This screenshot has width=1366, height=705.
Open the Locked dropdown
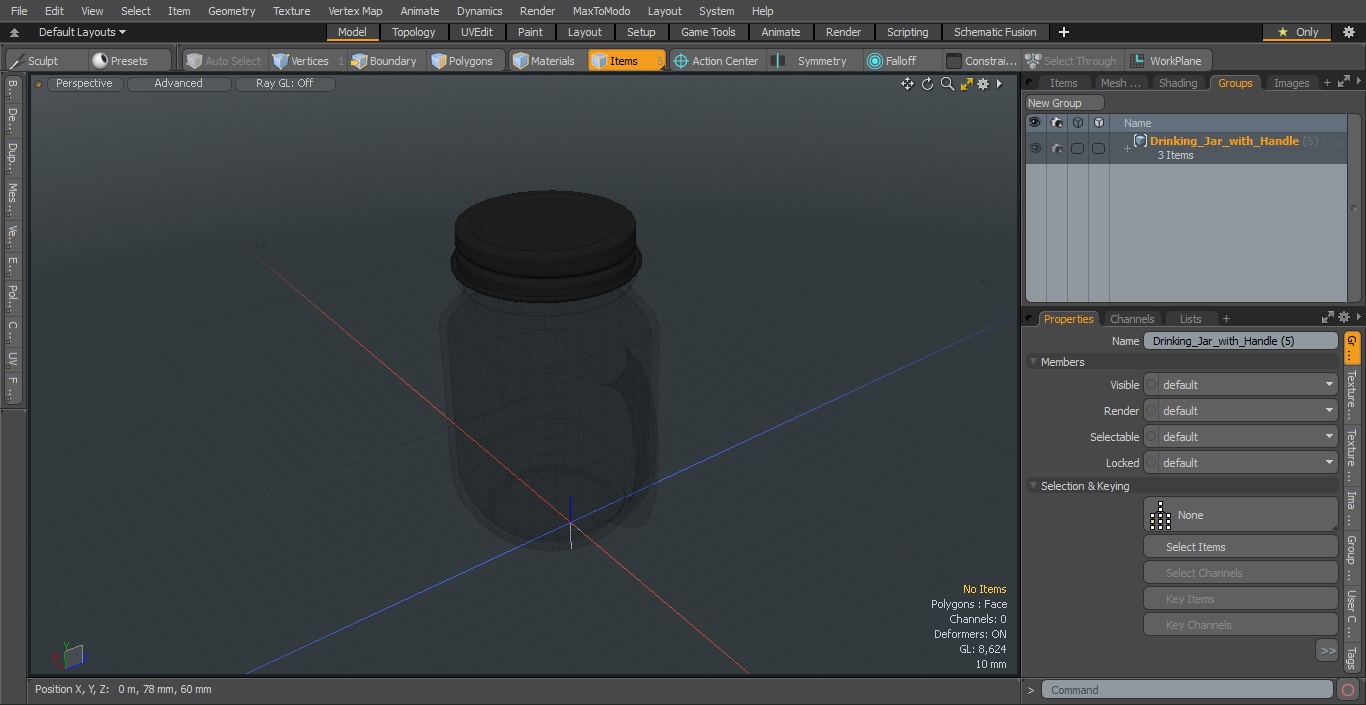1241,463
